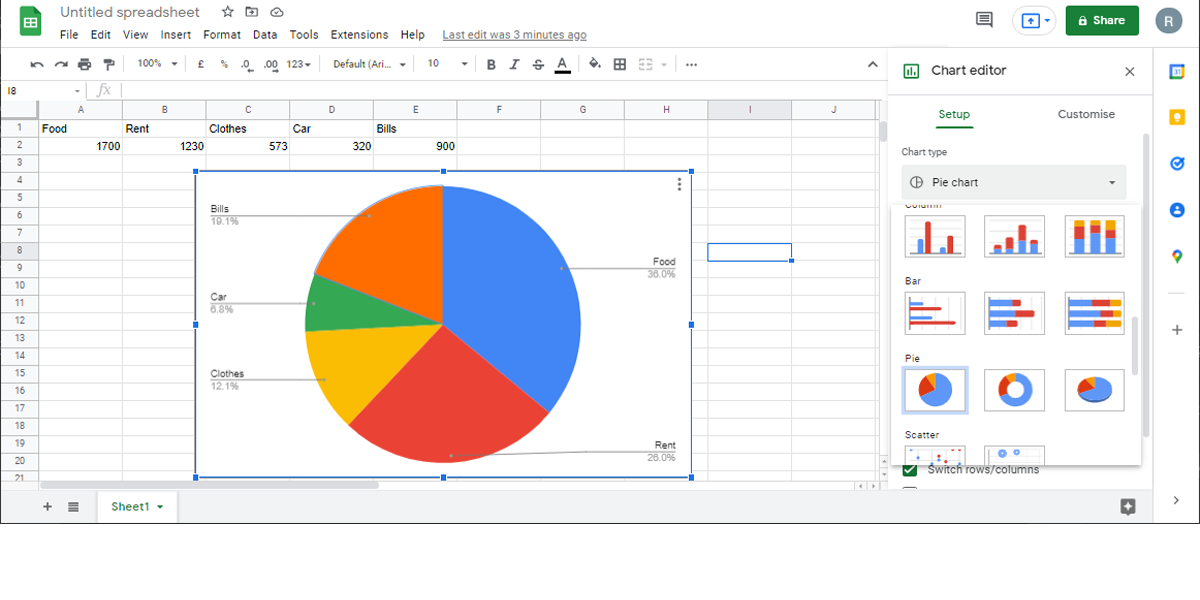
Task: Open the zoom 100% dropdown
Action: click(x=157, y=64)
